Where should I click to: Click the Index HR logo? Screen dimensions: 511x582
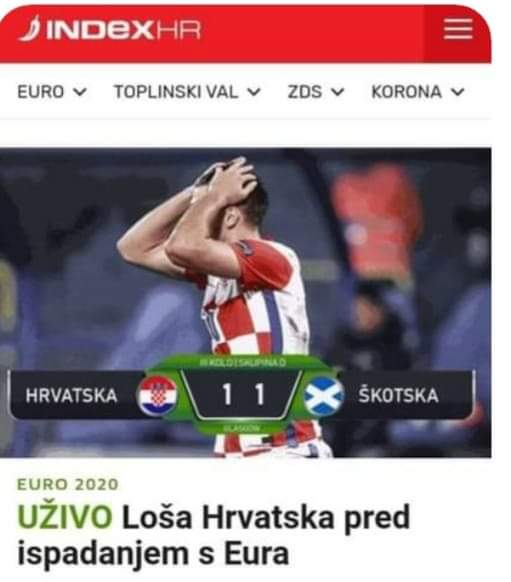point(109,29)
